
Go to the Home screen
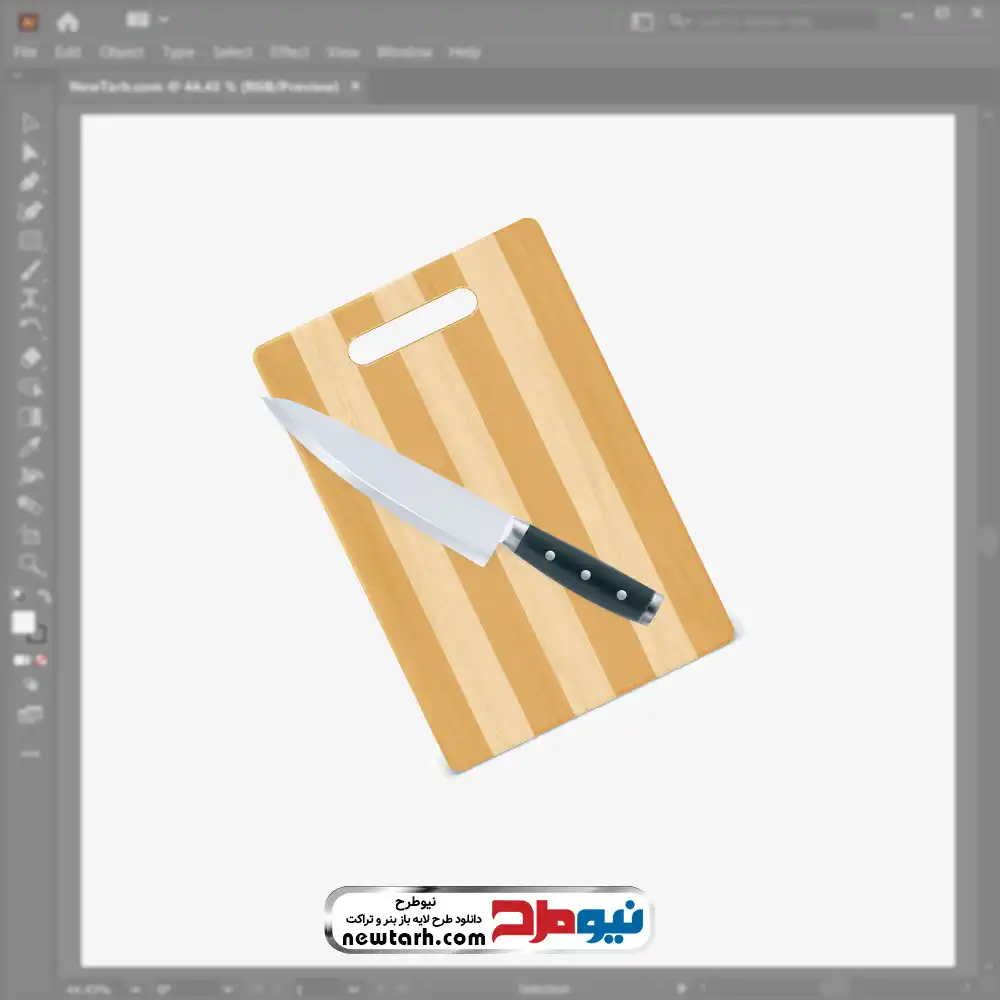[x=68, y=21]
